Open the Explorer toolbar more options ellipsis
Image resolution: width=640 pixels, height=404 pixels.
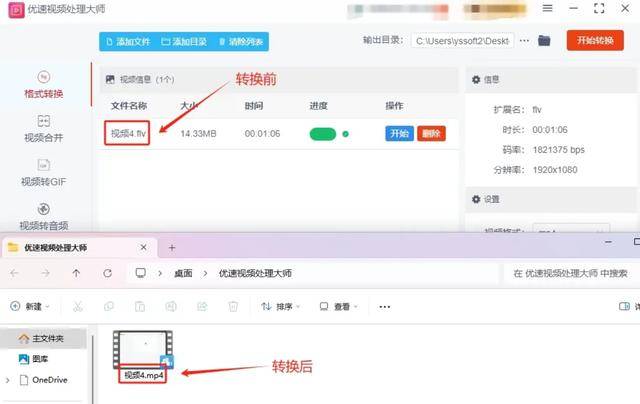[x=384, y=306]
